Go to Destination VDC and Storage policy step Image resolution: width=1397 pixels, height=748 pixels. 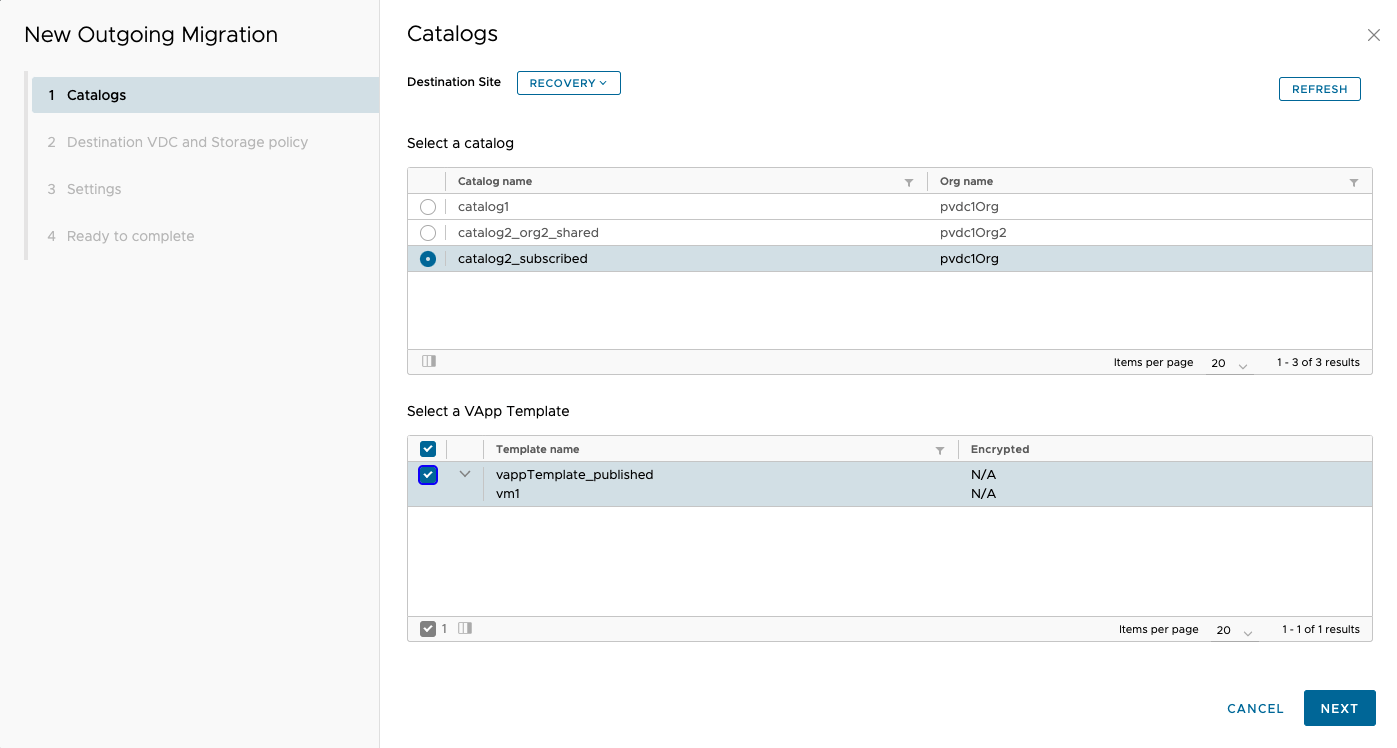(187, 142)
